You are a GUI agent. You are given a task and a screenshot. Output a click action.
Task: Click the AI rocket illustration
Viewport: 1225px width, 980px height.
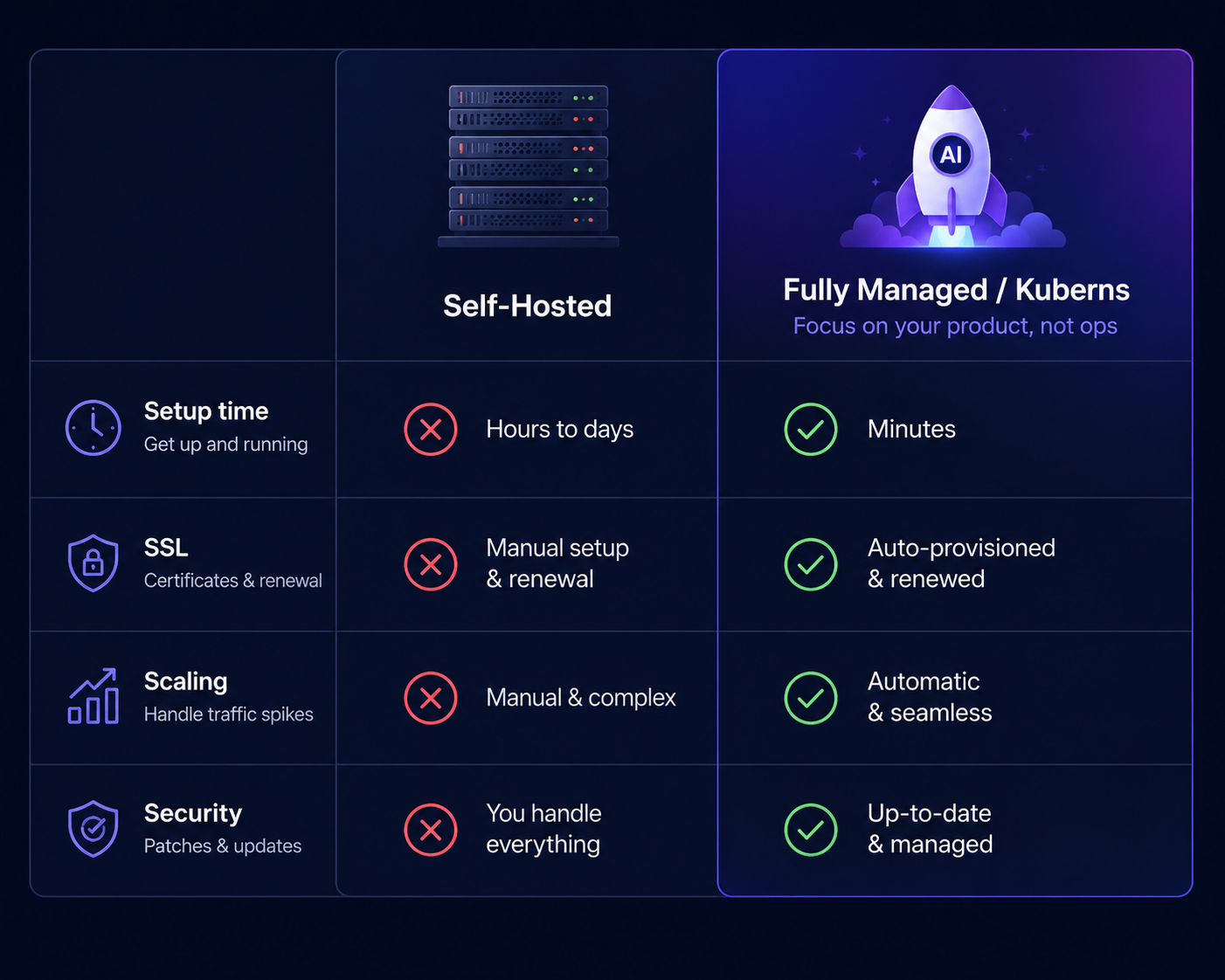(952, 166)
